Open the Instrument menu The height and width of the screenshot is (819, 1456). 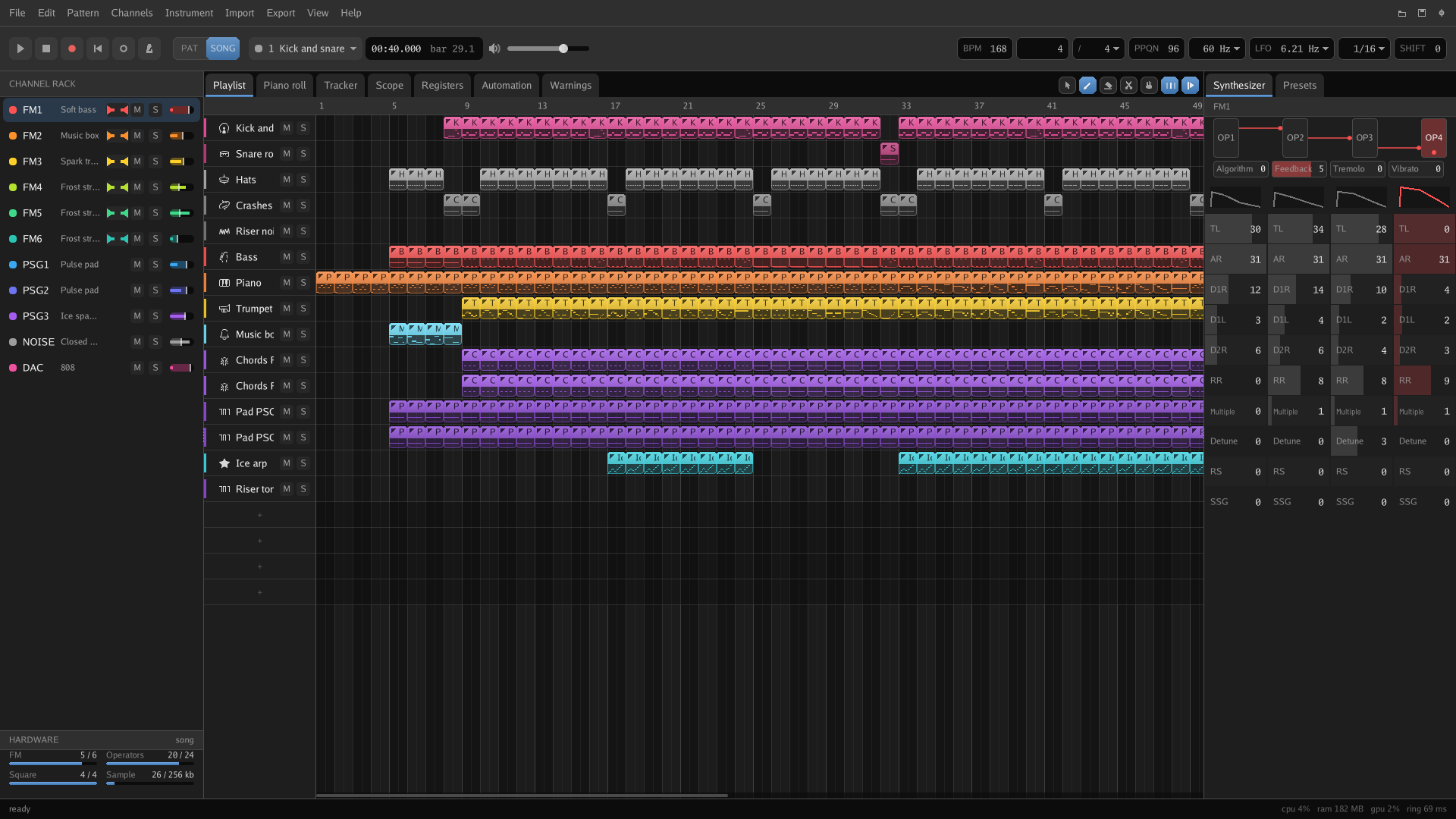coord(189,13)
